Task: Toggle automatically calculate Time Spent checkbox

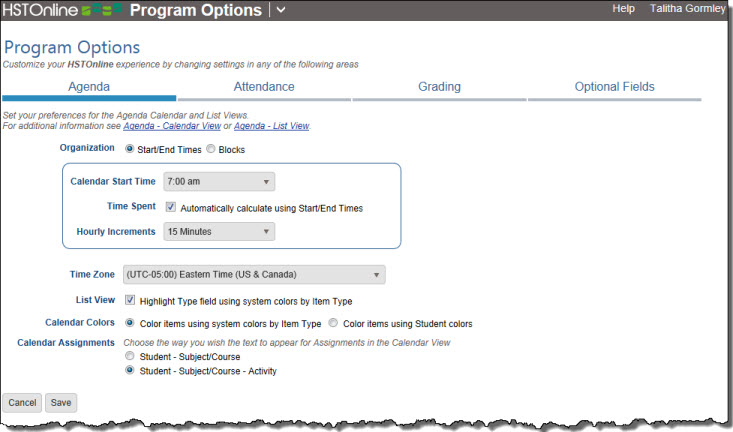Action: 171,207
